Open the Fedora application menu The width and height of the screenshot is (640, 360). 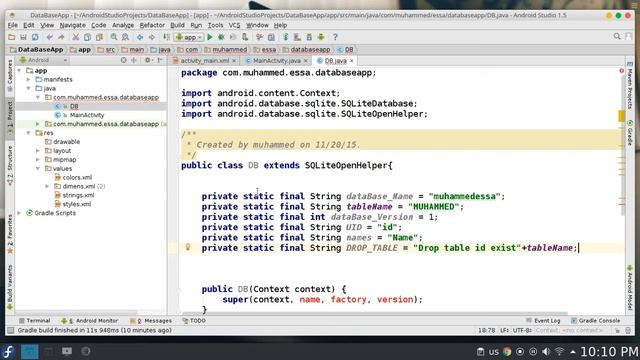[x=8, y=351]
